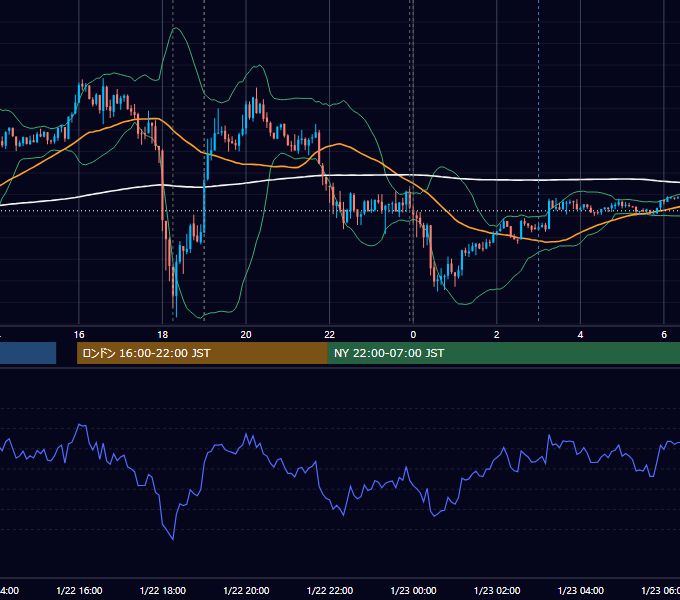Click the blue session bar before London
This screenshot has width=680, height=600.
point(28,353)
